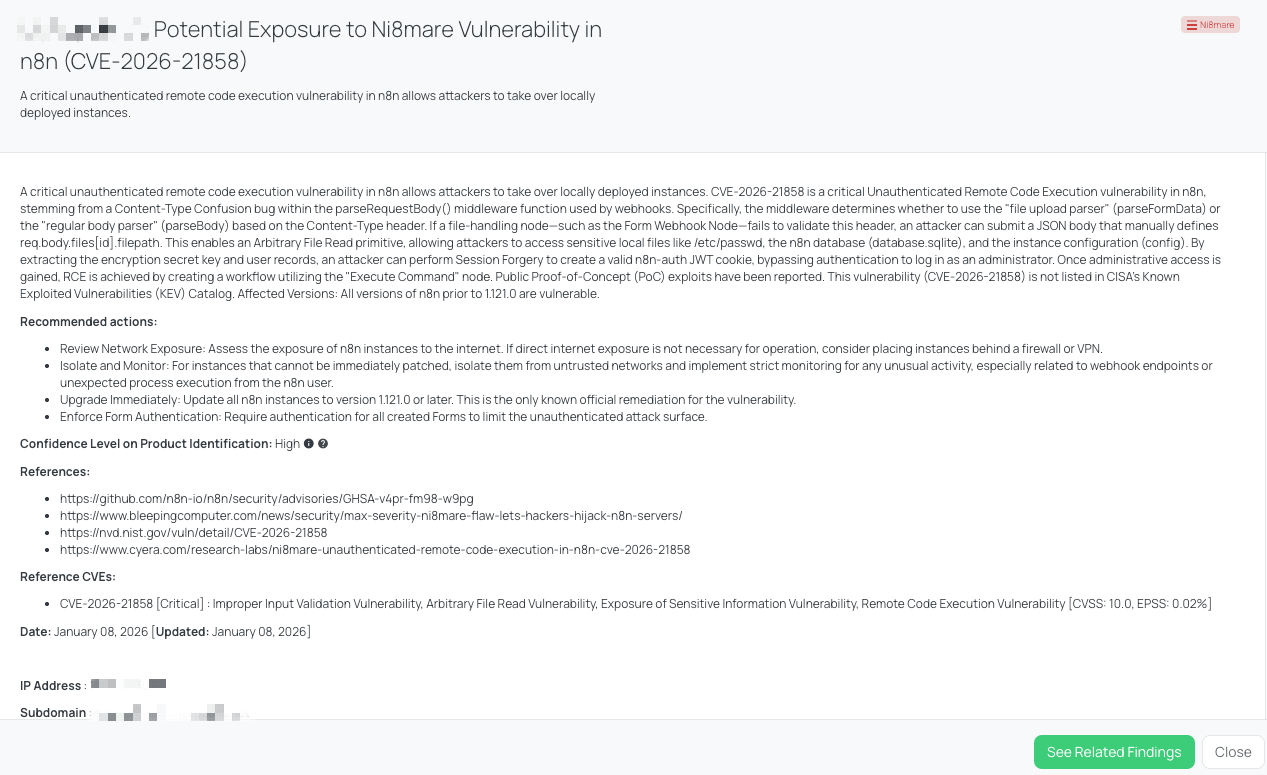Click the Recommended actions heading
This screenshot has height=775, width=1267.
coord(88,321)
